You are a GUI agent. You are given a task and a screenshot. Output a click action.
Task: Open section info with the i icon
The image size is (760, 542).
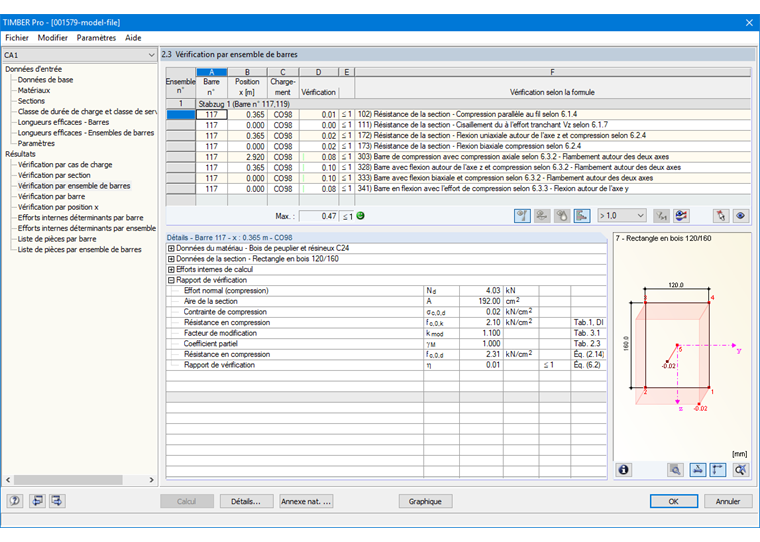pos(624,469)
